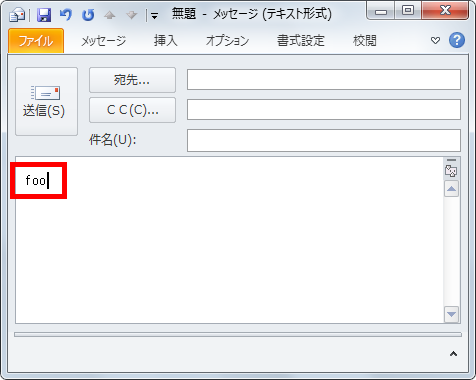Send the message with 送信(S) button
The height and width of the screenshot is (380, 476).
[46, 101]
